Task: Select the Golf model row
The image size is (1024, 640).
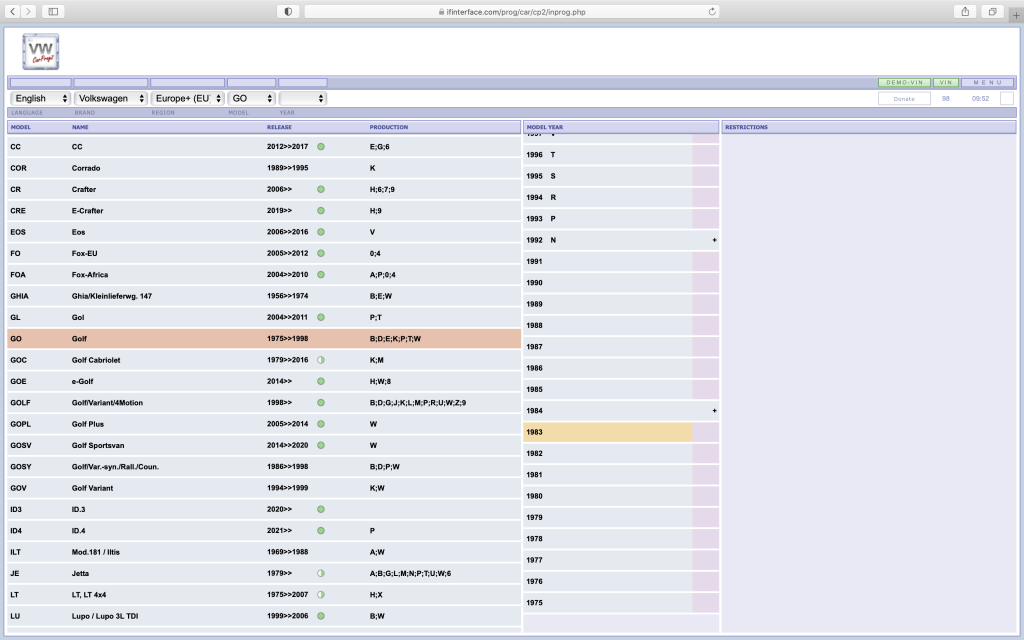Action: tap(264, 339)
